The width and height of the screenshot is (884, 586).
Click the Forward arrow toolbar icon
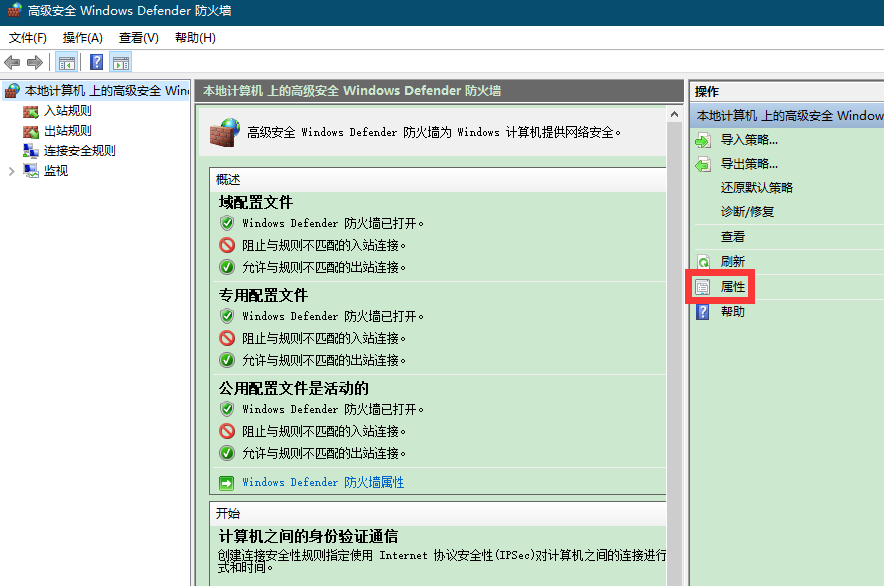click(35, 63)
